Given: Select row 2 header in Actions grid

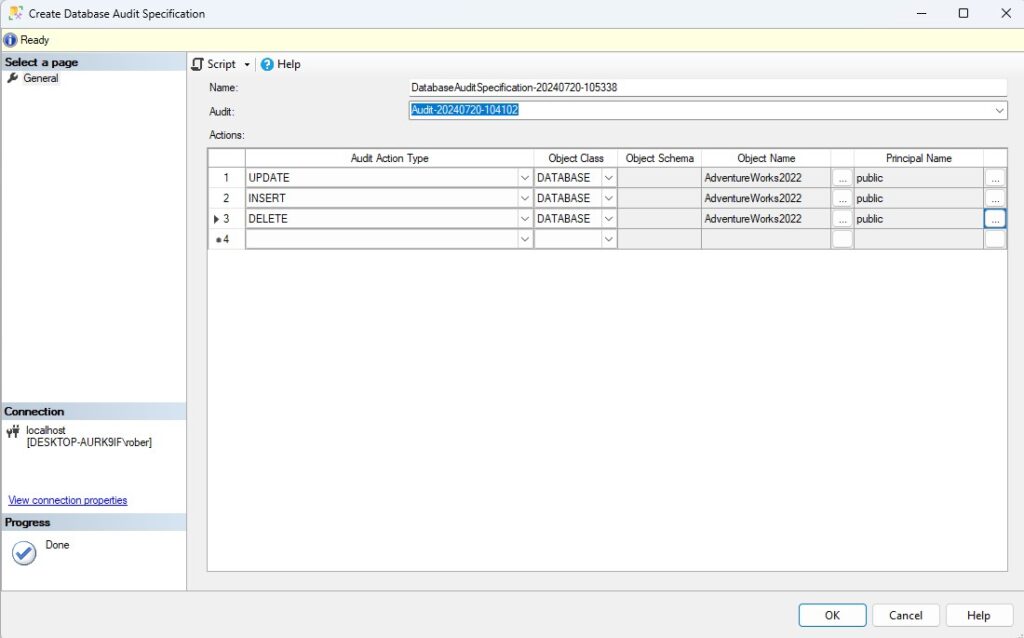Looking at the screenshot, I should click(x=226, y=198).
